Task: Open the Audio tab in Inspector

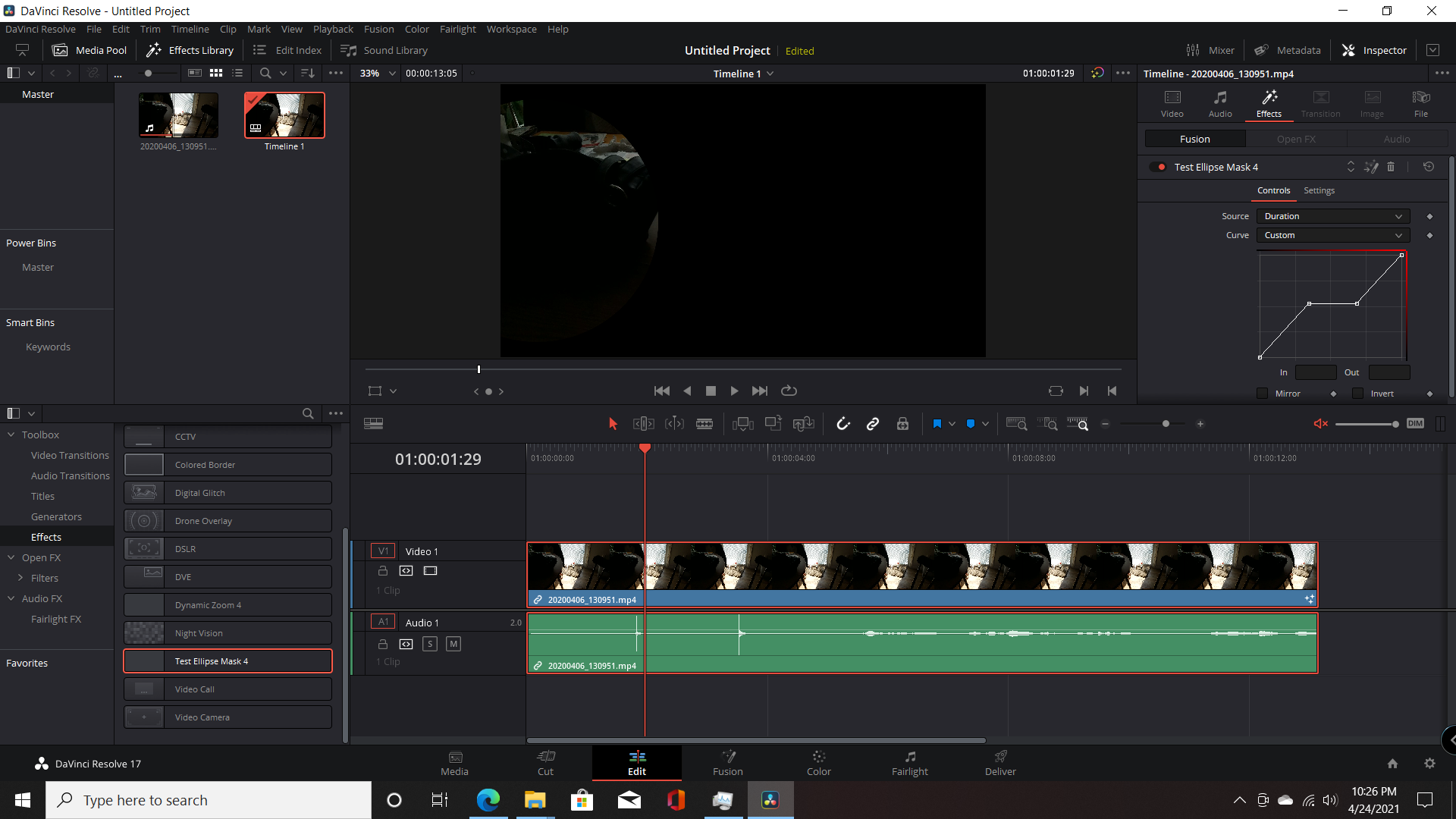Action: (1220, 104)
